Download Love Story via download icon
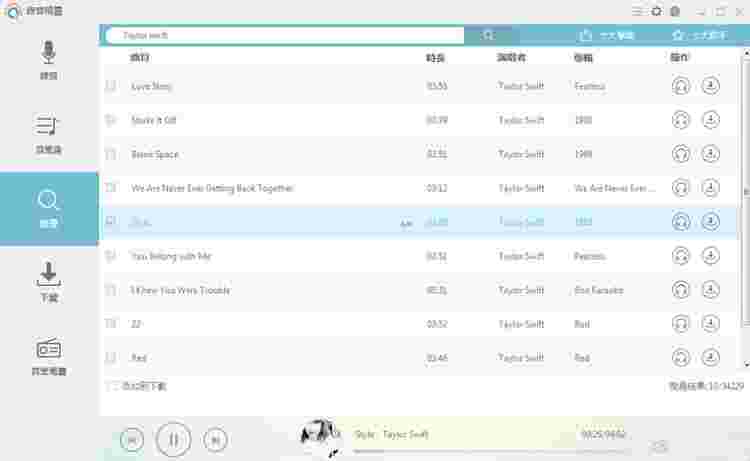This screenshot has width=750, height=461. pyautogui.click(x=710, y=86)
